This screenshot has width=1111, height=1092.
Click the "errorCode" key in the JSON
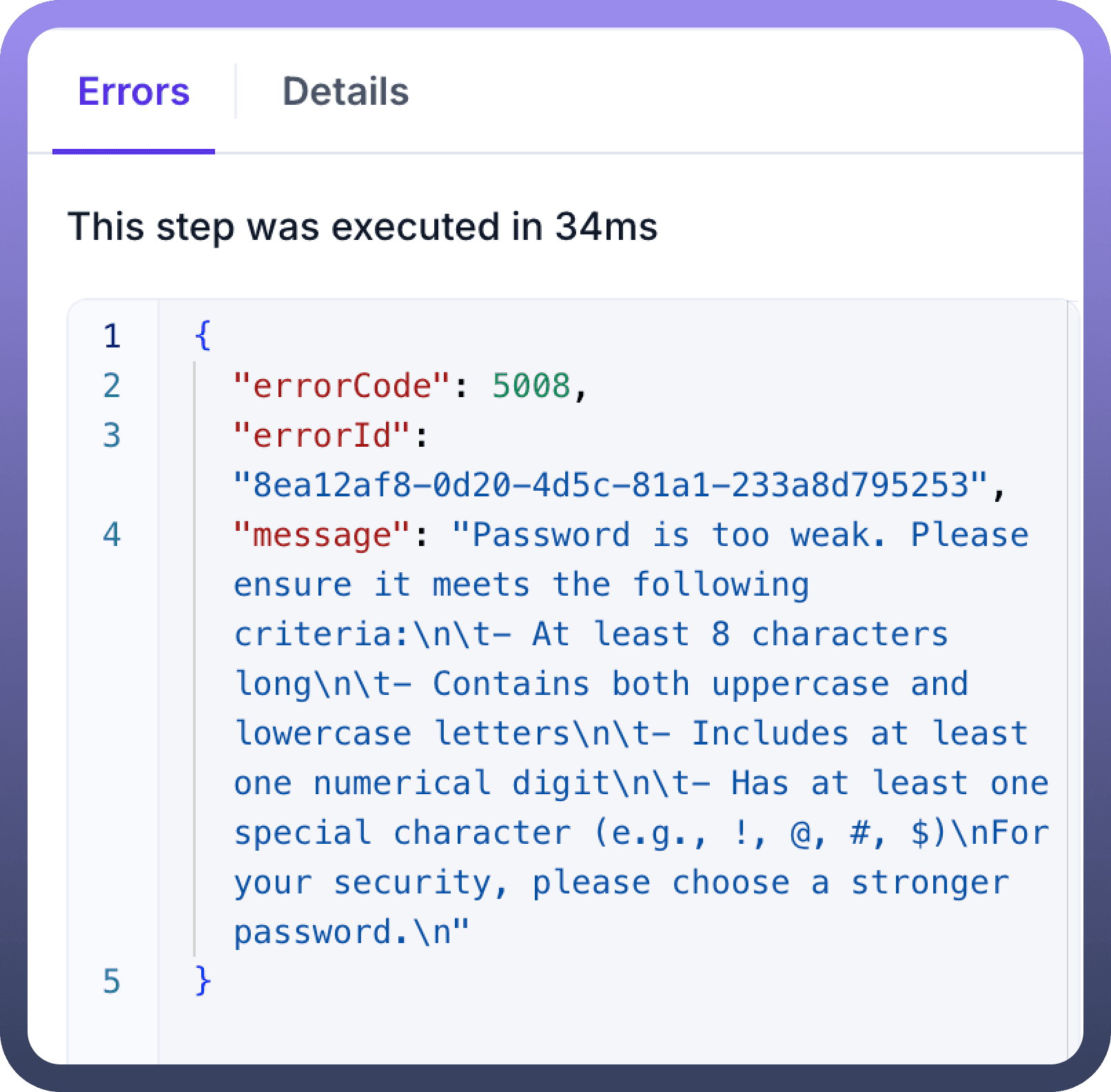(342, 386)
